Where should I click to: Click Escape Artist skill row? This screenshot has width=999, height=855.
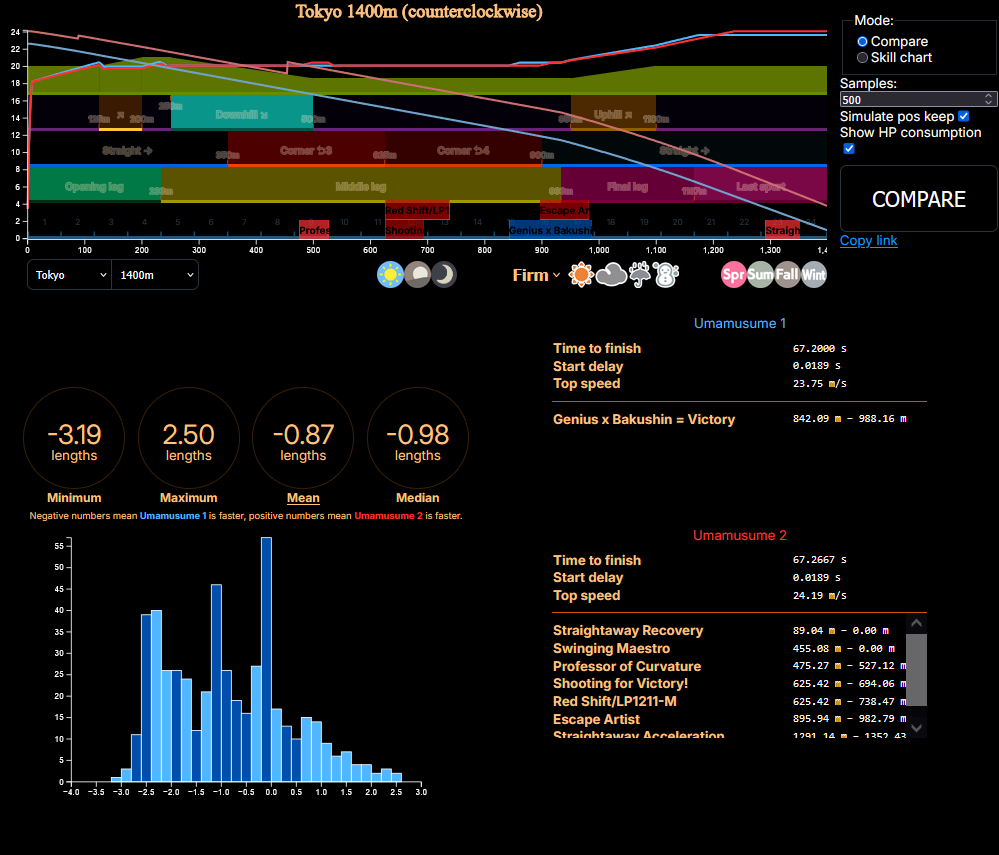(729, 719)
